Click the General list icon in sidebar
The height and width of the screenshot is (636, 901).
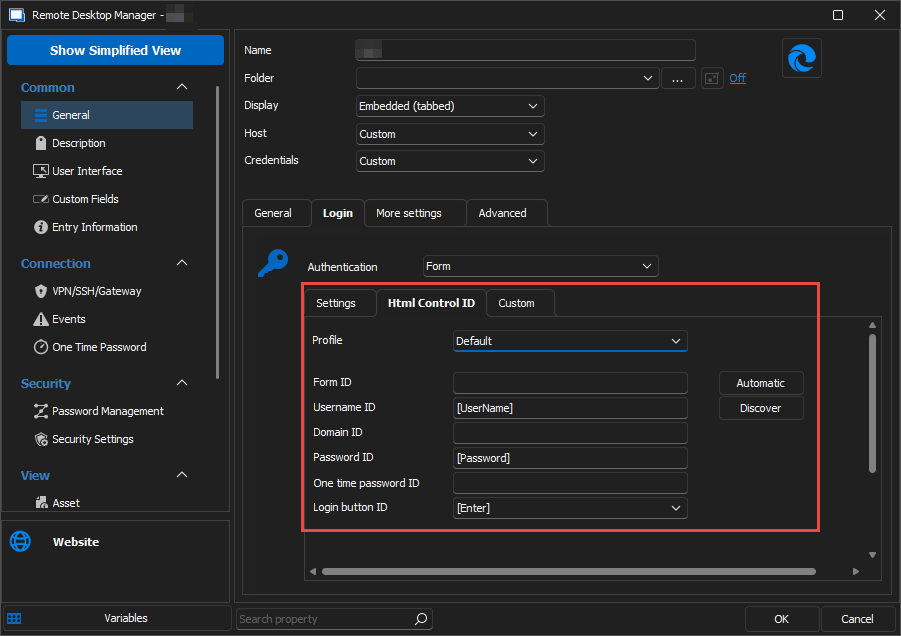click(41, 115)
